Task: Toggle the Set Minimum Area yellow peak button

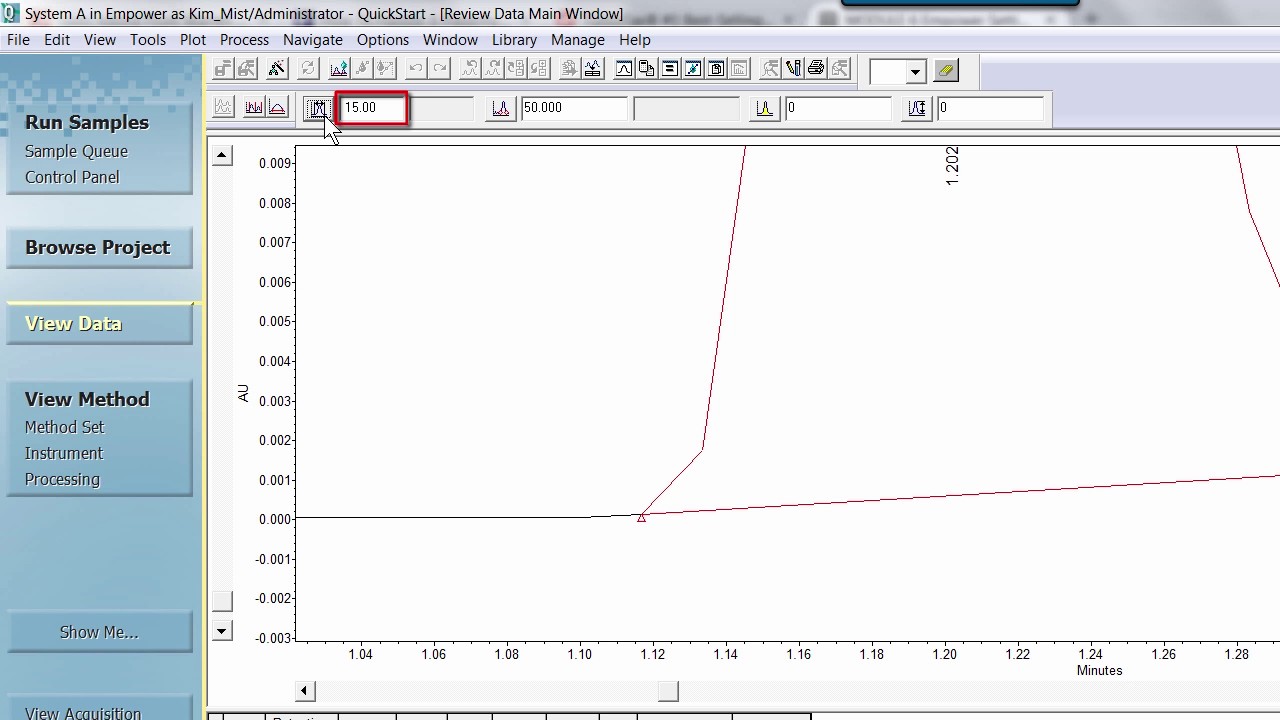Action: [x=764, y=108]
